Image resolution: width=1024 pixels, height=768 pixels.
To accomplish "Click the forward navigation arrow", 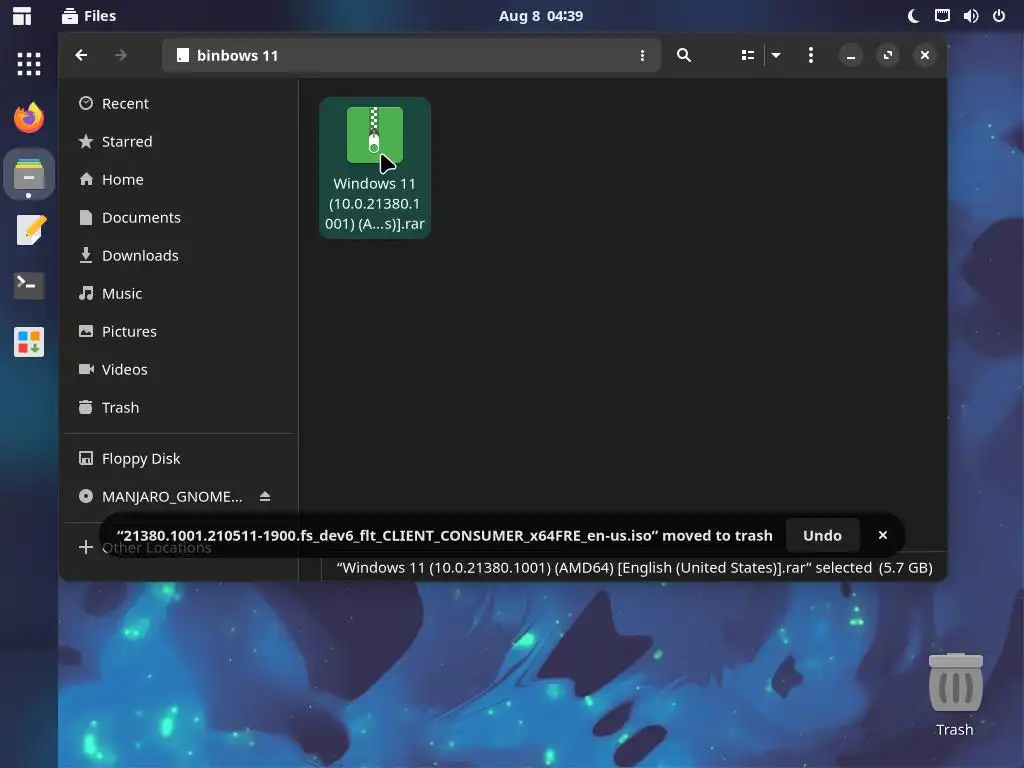I will coord(121,56).
